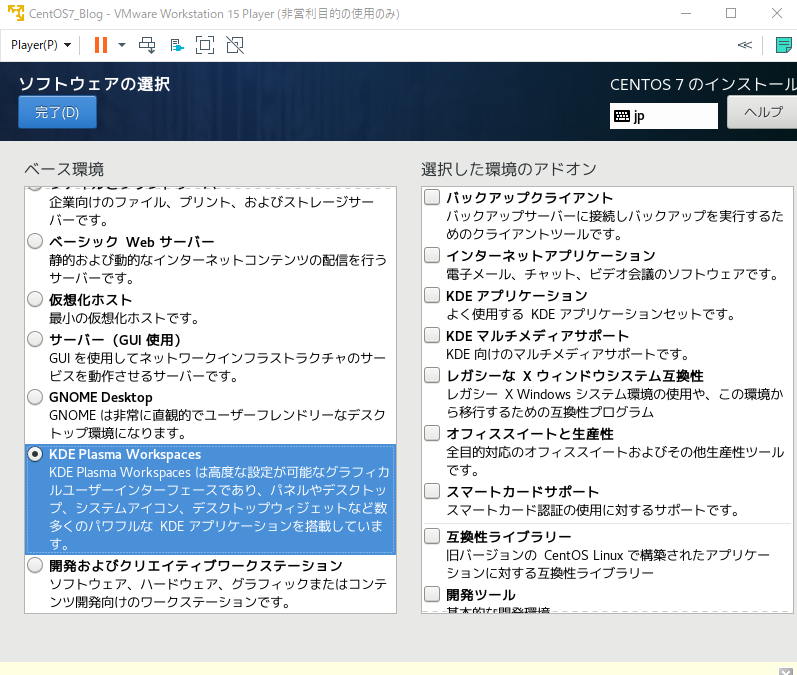Screen dimensions: 797x675
Task: Click text 電子メール、チャット、ビデオ会議のソフトウェアです。
Action: pyautogui.click(x=613, y=274)
